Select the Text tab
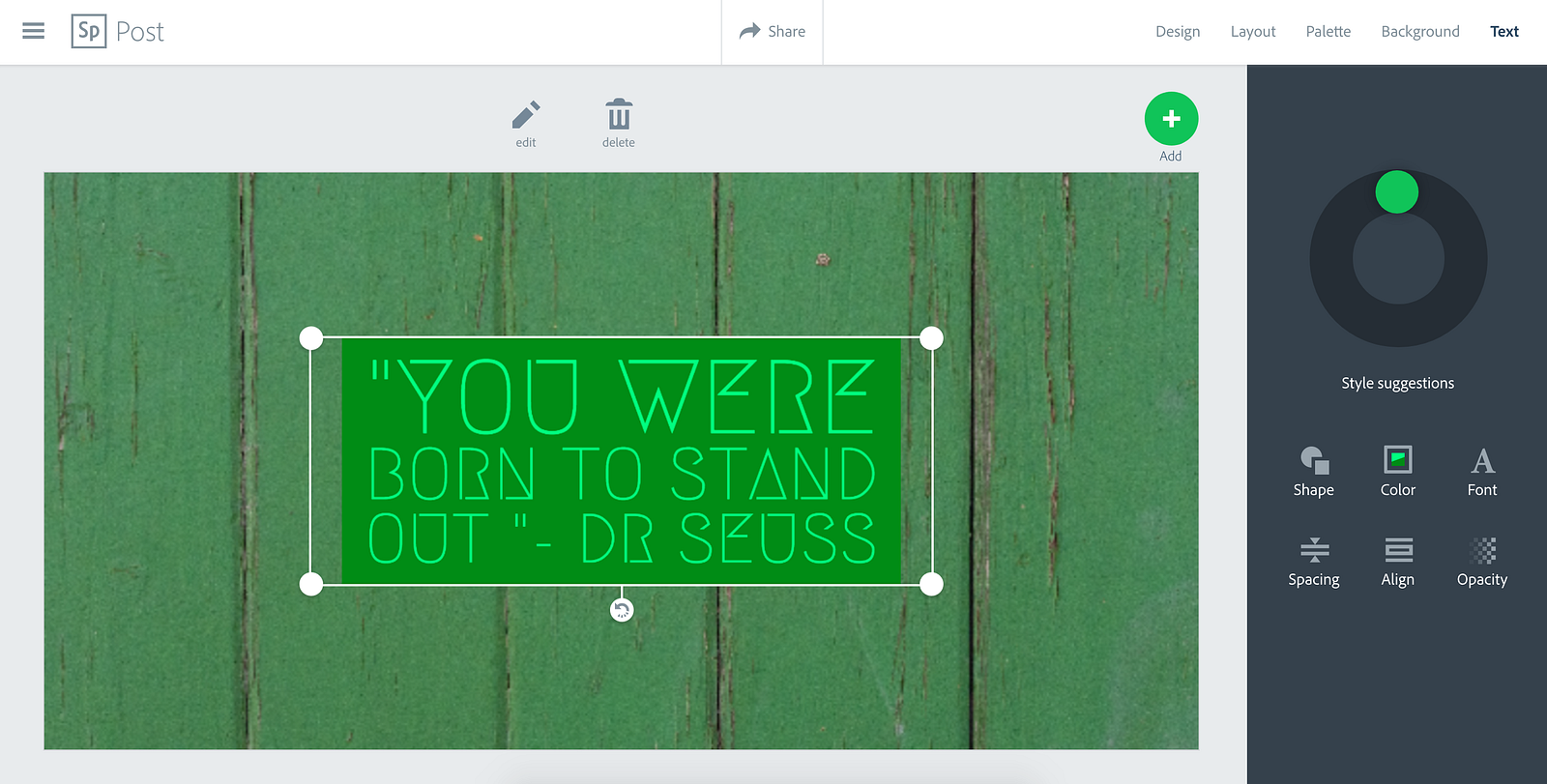 point(1504,32)
